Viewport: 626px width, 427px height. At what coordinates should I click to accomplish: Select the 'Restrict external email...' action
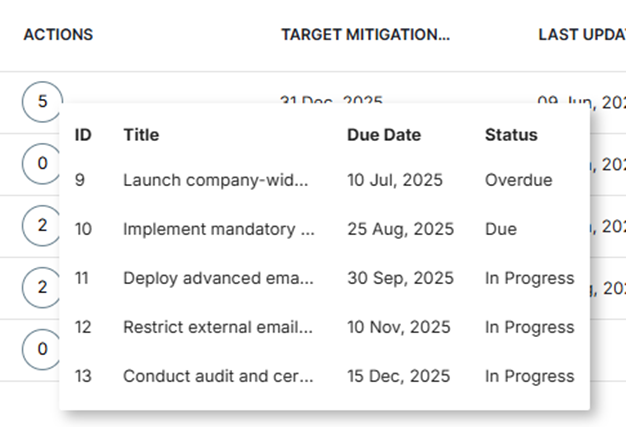pos(218,327)
